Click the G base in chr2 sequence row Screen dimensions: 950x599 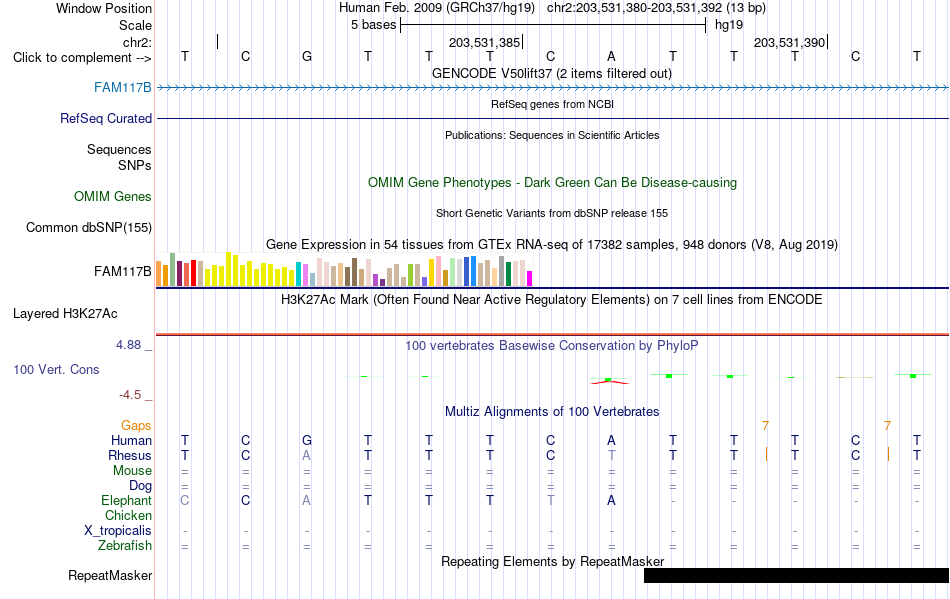pyautogui.click(x=307, y=56)
